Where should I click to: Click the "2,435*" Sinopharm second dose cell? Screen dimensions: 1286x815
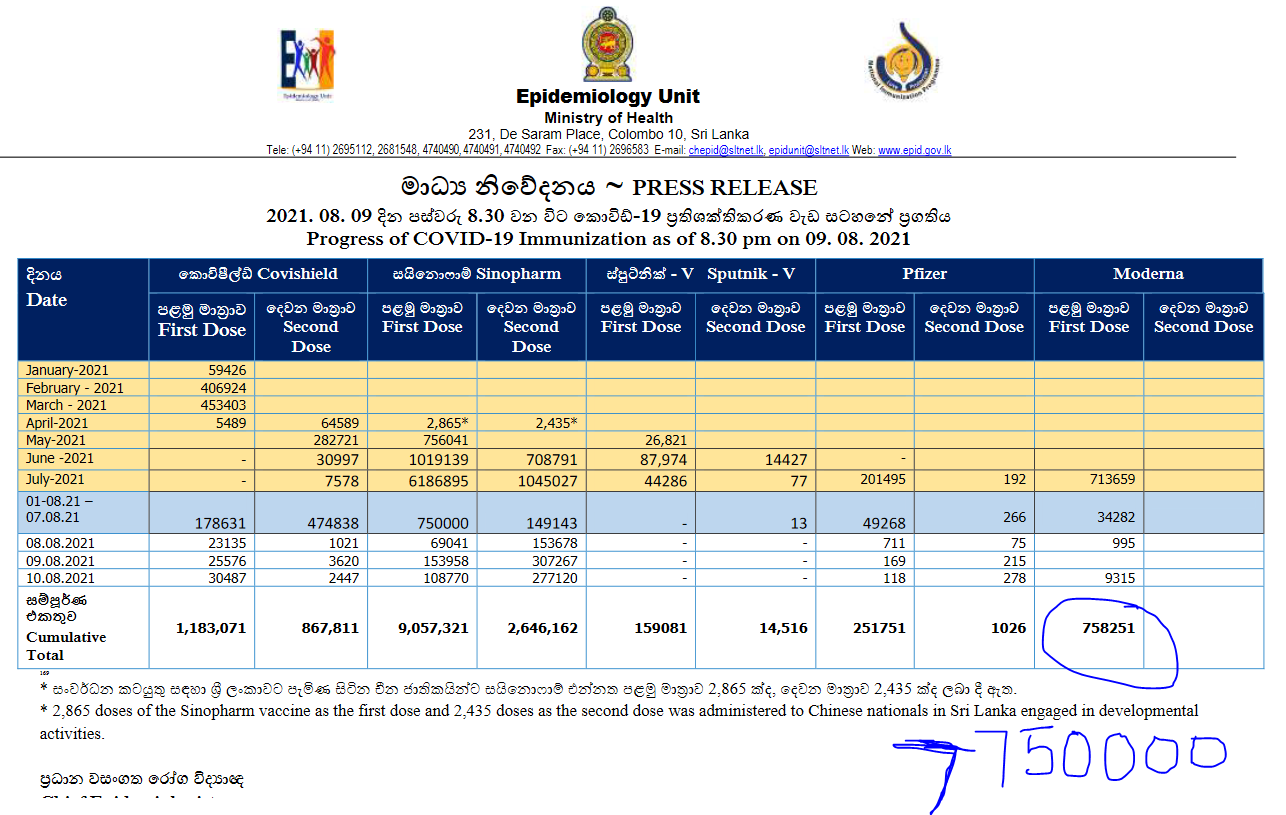click(x=556, y=423)
